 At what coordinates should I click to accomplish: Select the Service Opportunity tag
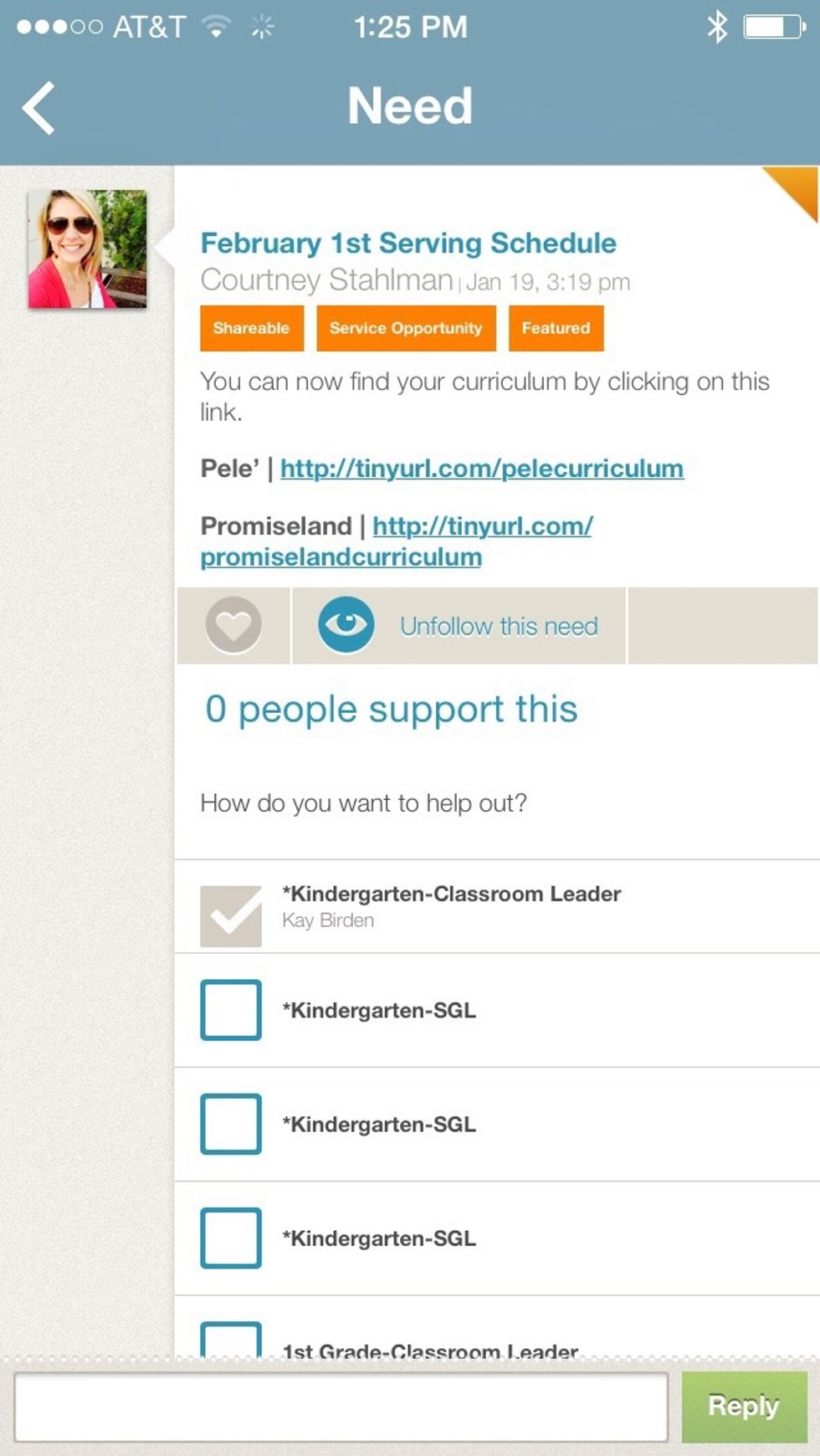click(x=406, y=328)
